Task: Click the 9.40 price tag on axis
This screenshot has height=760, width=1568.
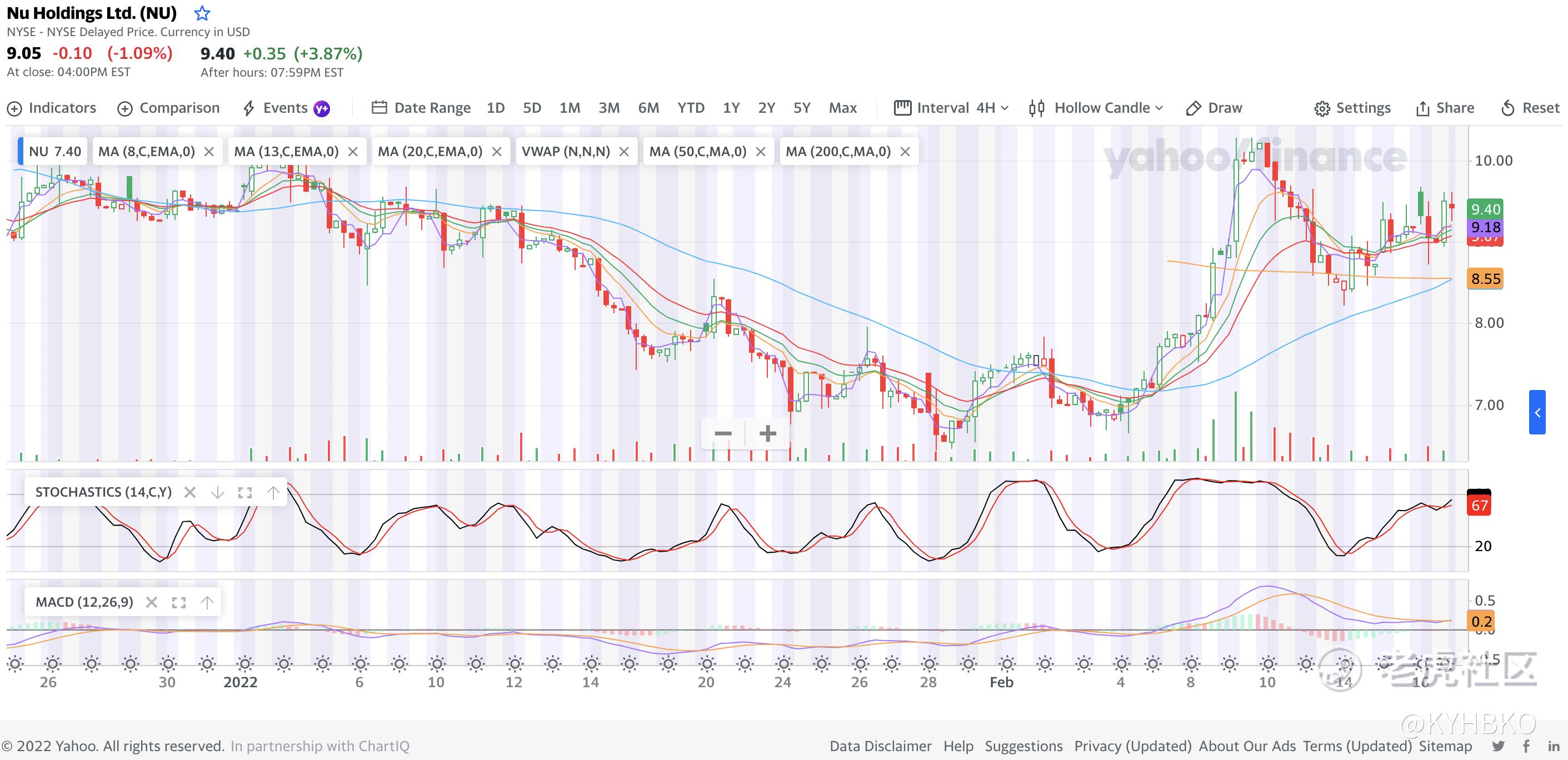Action: [x=1485, y=209]
